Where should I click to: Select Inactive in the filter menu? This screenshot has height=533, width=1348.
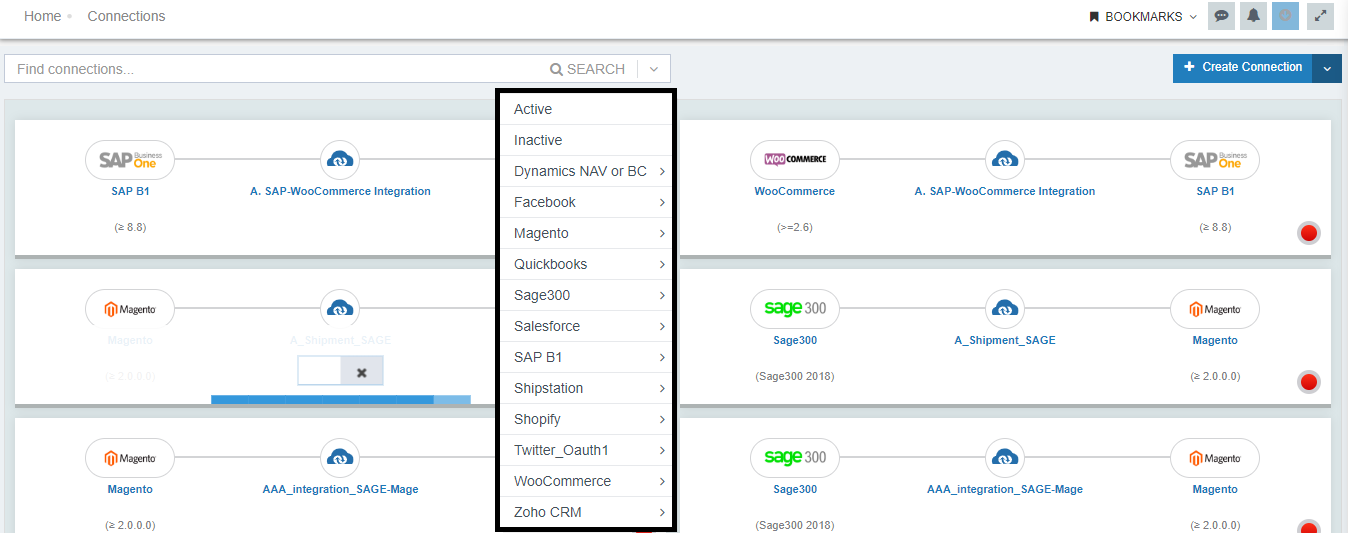pyautogui.click(x=586, y=140)
